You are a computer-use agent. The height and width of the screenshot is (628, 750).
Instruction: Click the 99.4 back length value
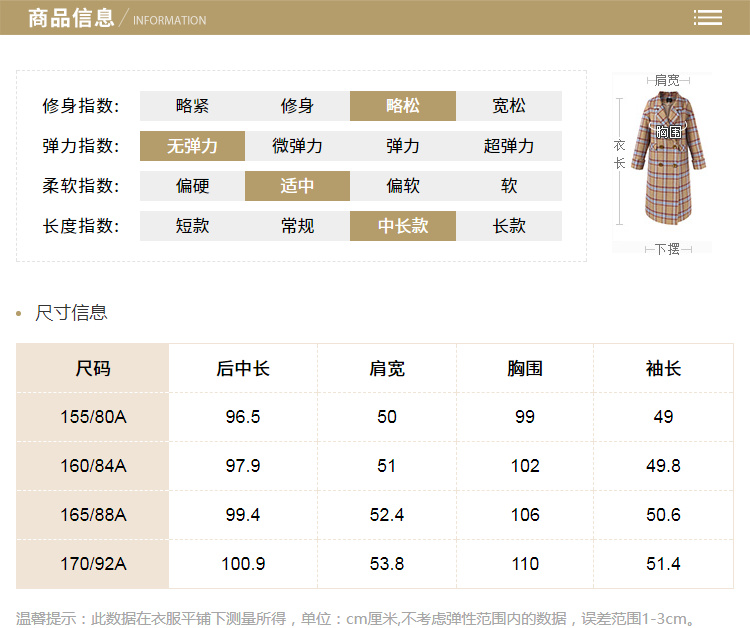pos(243,515)
